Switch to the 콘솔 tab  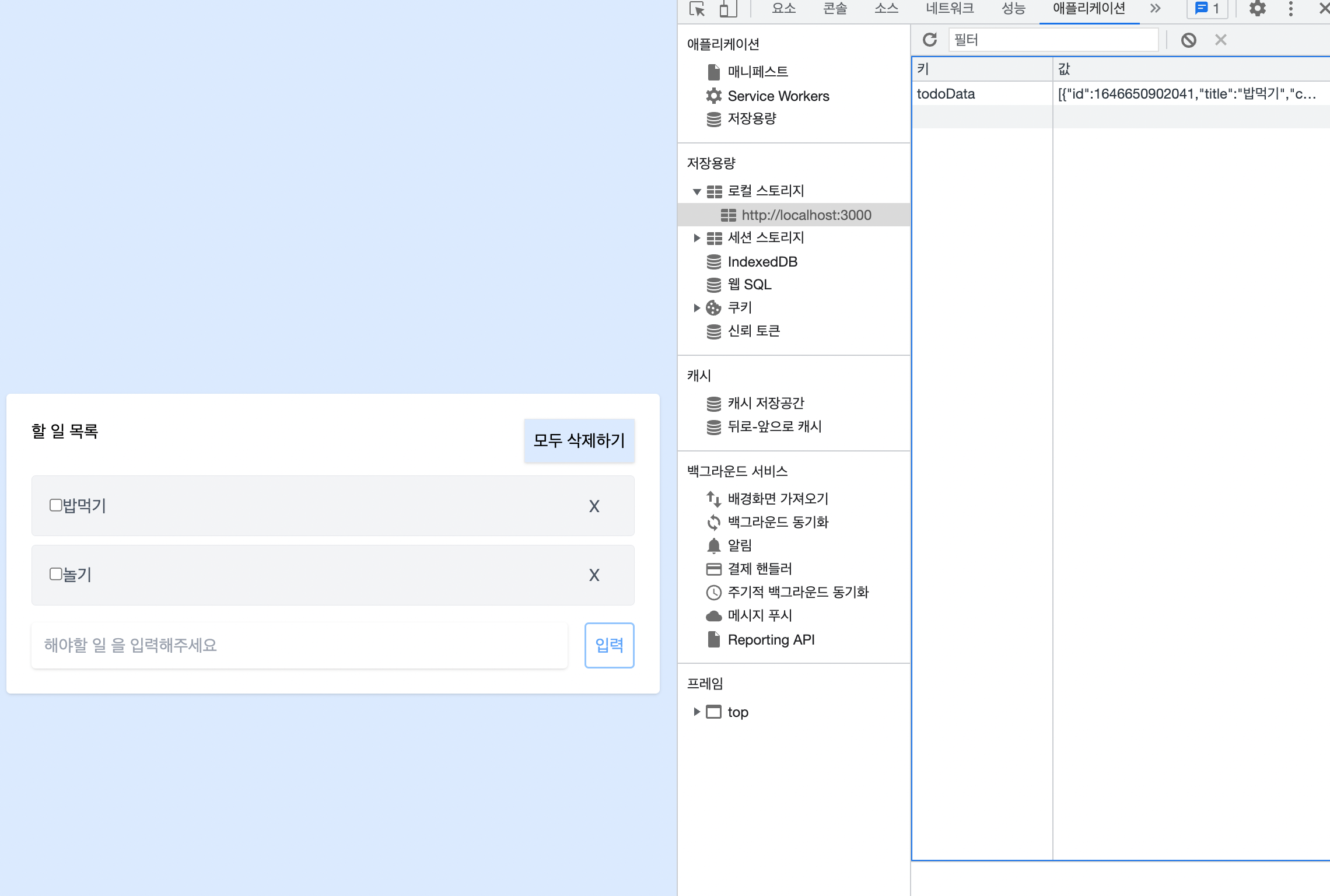click(835, 8)
